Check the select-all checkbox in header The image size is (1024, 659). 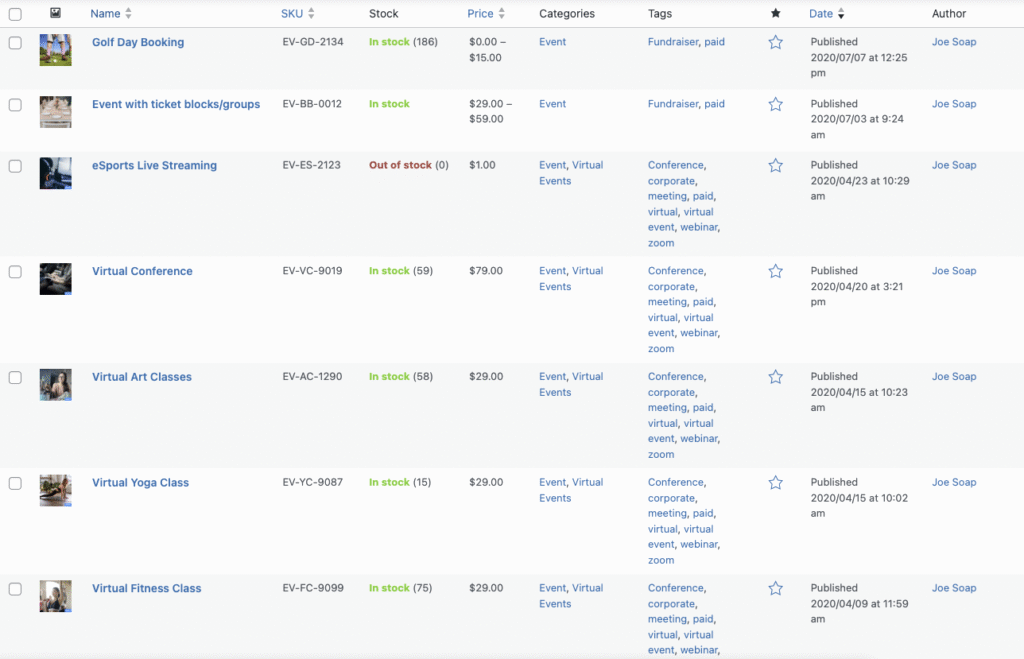point(15,14)
